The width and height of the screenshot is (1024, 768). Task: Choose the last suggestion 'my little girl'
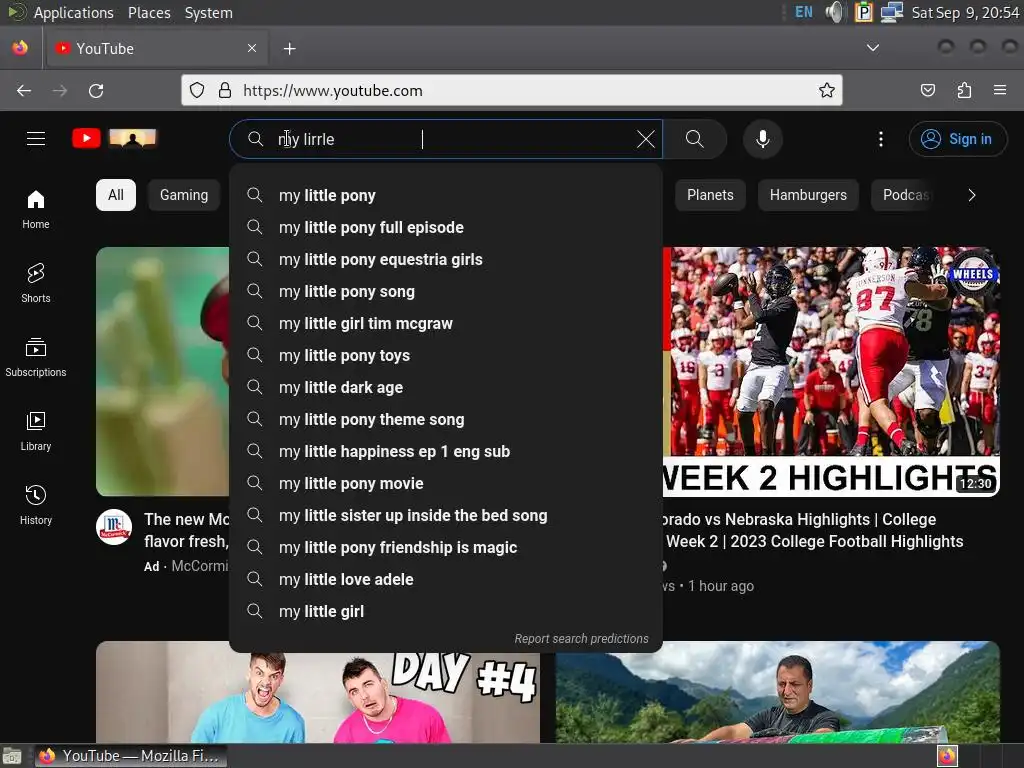[x=446, y=611]
